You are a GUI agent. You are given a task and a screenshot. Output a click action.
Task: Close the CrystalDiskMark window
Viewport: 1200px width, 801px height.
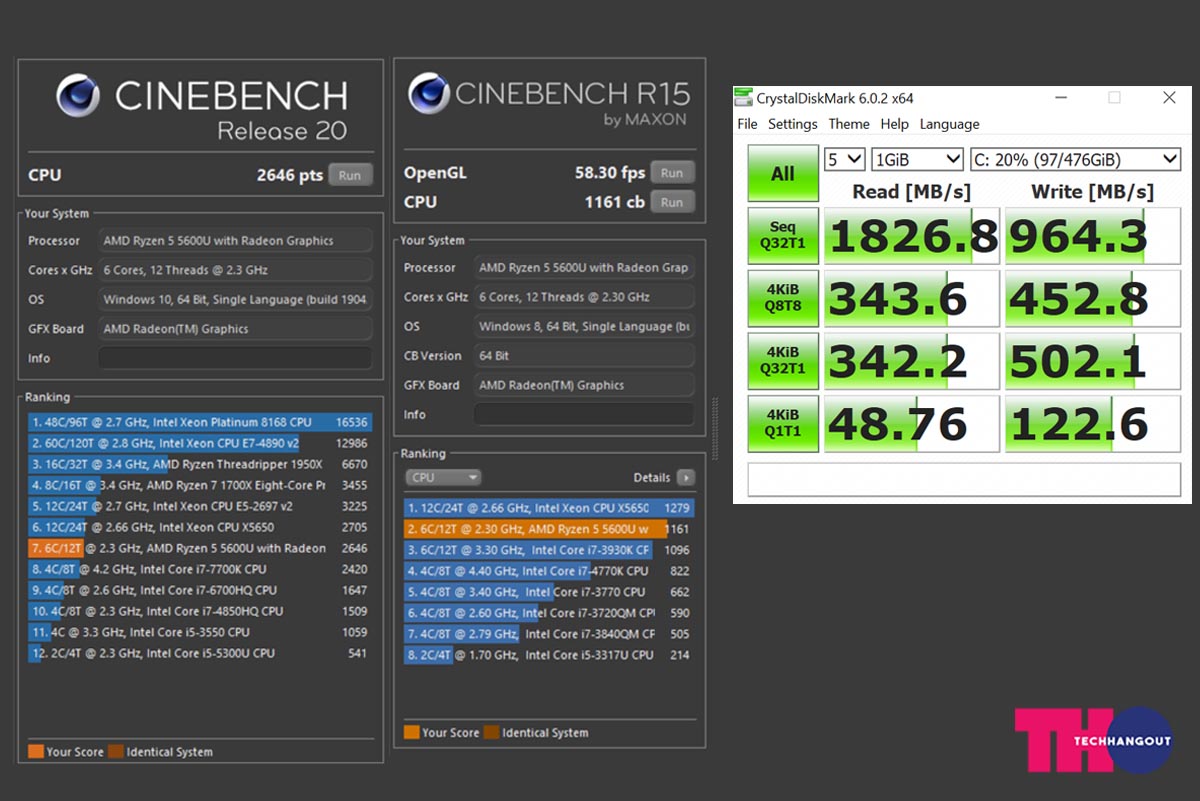(1169, 98)
